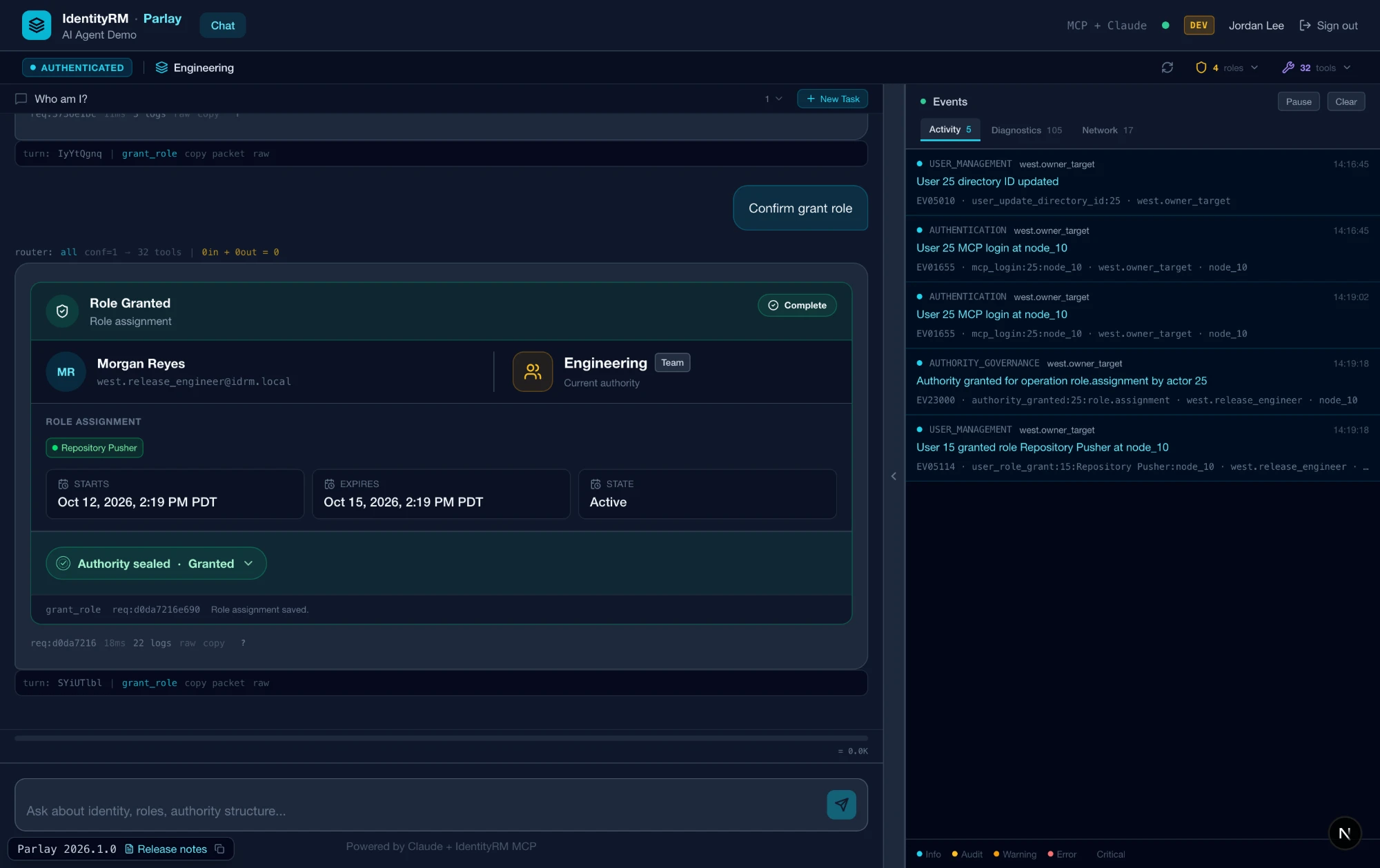This screenshot has width=1380, height=868.
Task: Click the context usage progress bar
Action: click(x=441, y=738)
